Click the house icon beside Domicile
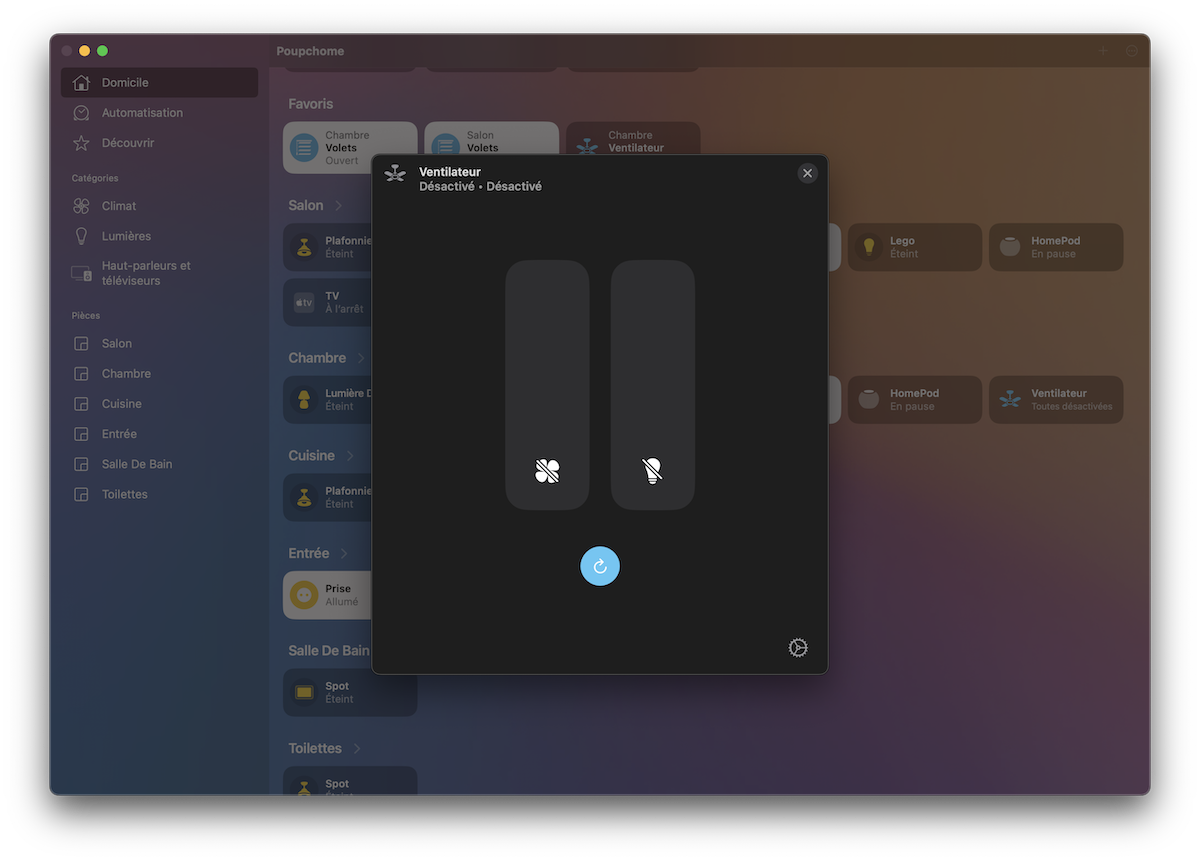 [x=82, y=82]
